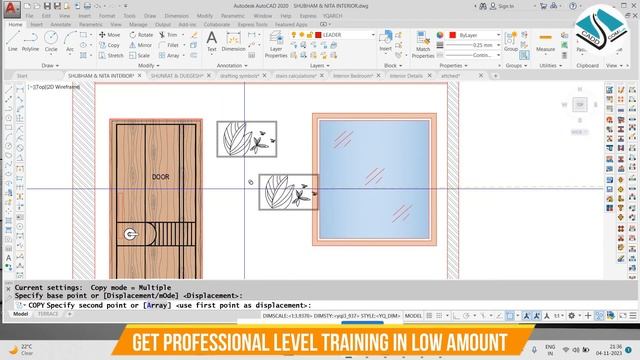
Task: Click the Copy tool in Modify panel
Action: tap(109, 45)
